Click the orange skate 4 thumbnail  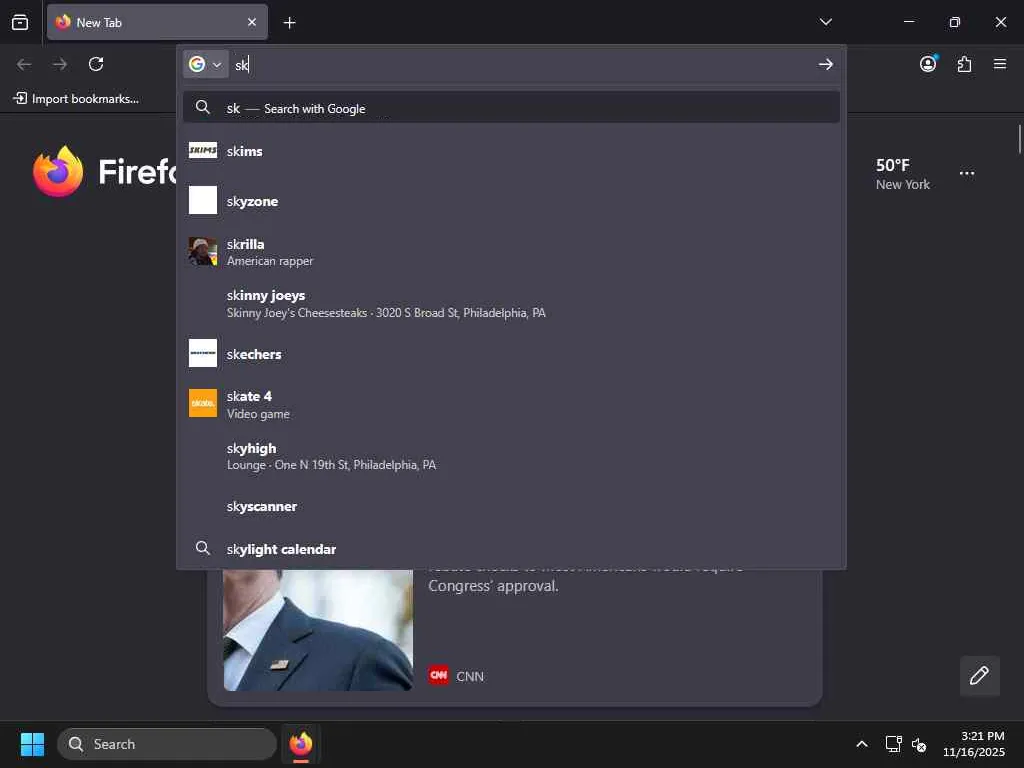coord(203,403)
